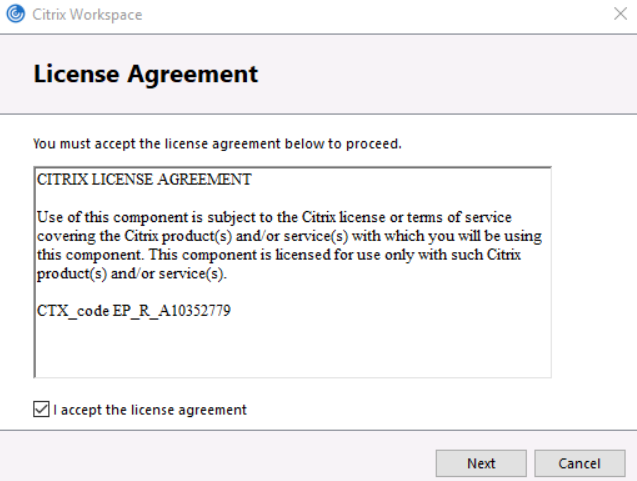The width and height of the screenshot is (637, 481).
Task: Click the "License Agreement" page heading
Action: [146, 74]
